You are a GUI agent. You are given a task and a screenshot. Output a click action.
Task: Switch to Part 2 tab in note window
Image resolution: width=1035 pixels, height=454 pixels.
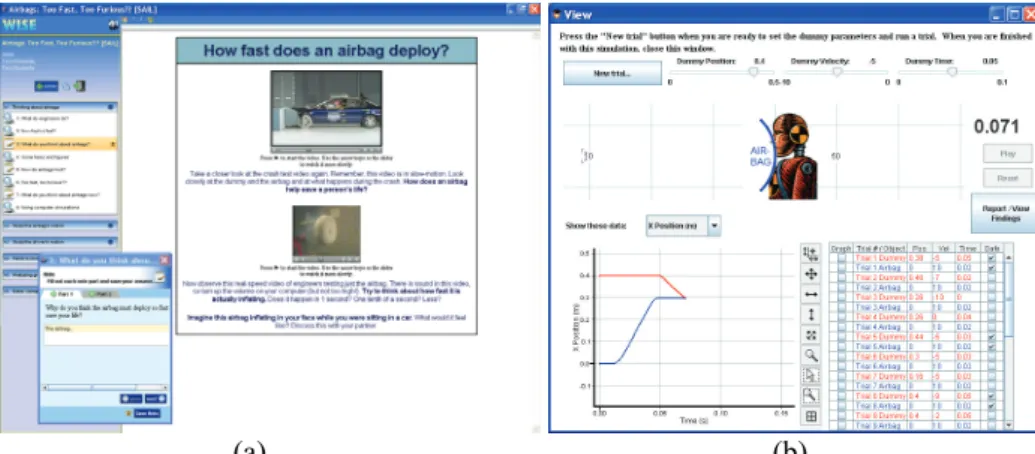(x=103, y=293)
